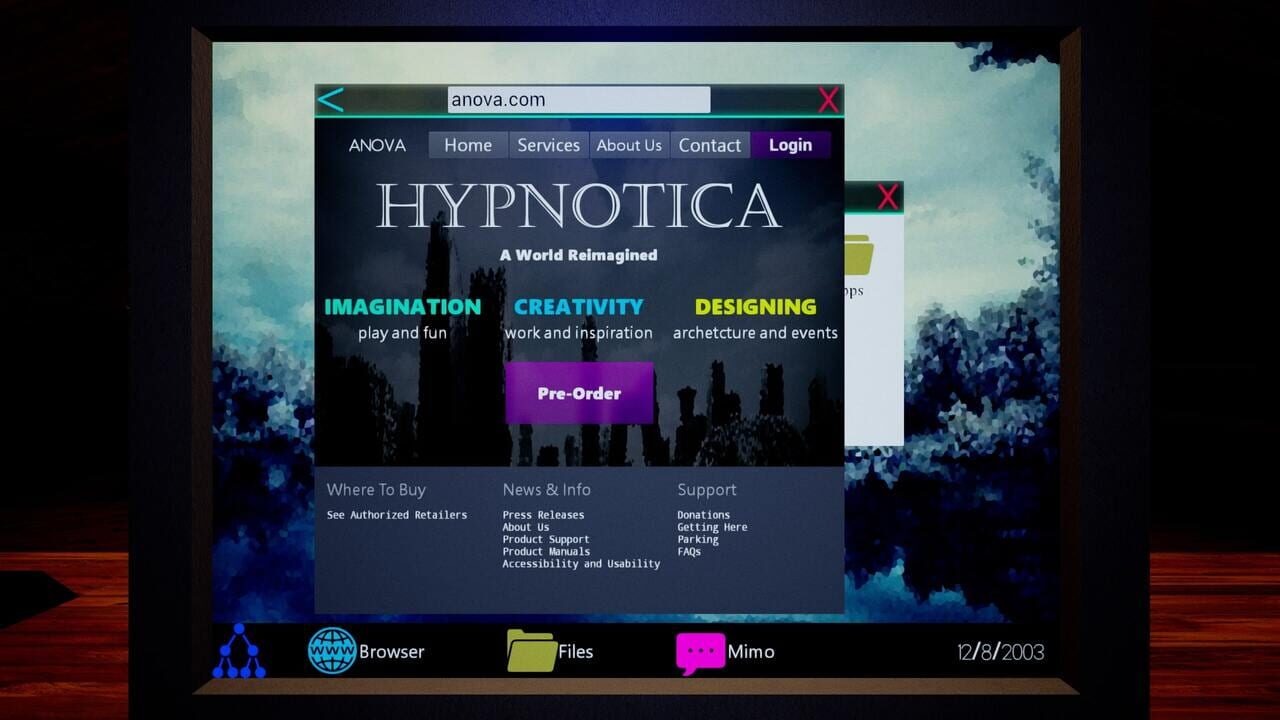Go back using the browser back arrow
1280x720 pixels.
coord(331,100)
